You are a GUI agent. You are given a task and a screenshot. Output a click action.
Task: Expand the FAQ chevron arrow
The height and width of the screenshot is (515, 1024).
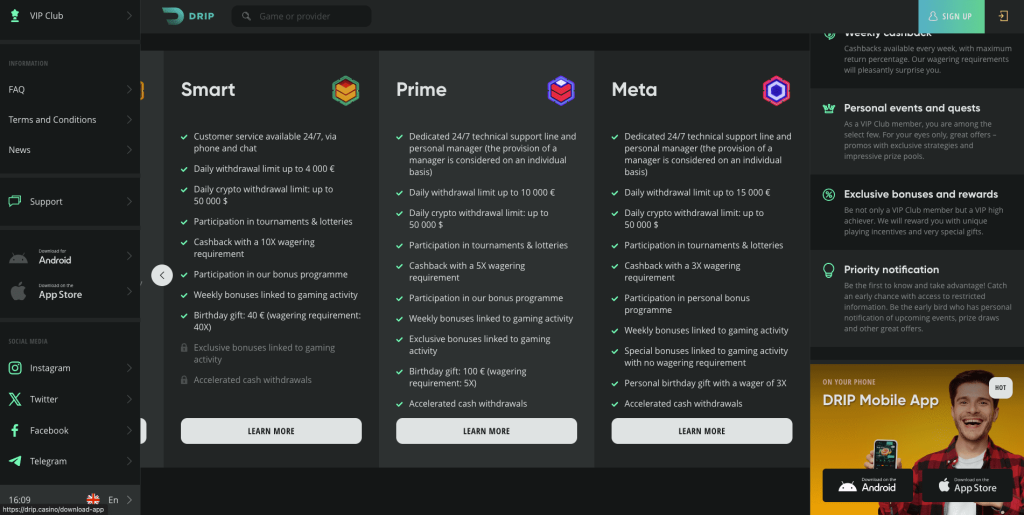[130, 90]
